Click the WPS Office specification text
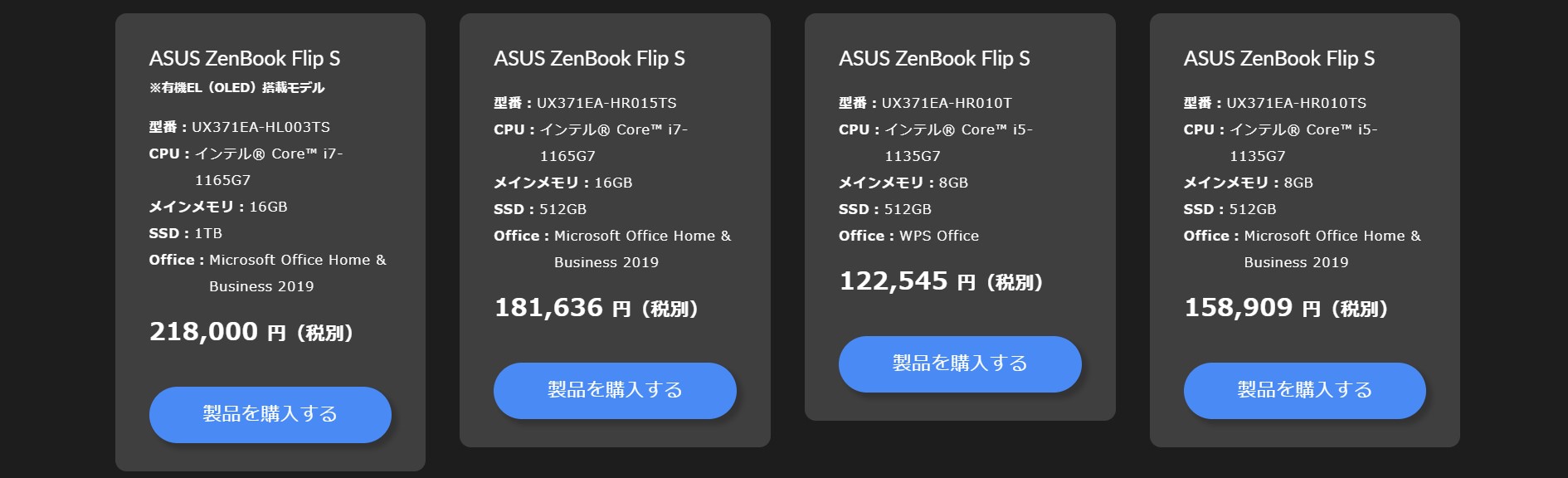This screenshot has height=478, width=1568. point(939,236)
